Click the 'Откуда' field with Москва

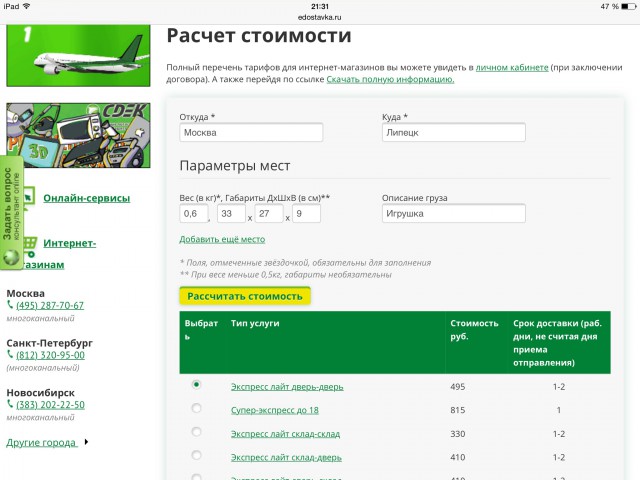coord(252,132)
